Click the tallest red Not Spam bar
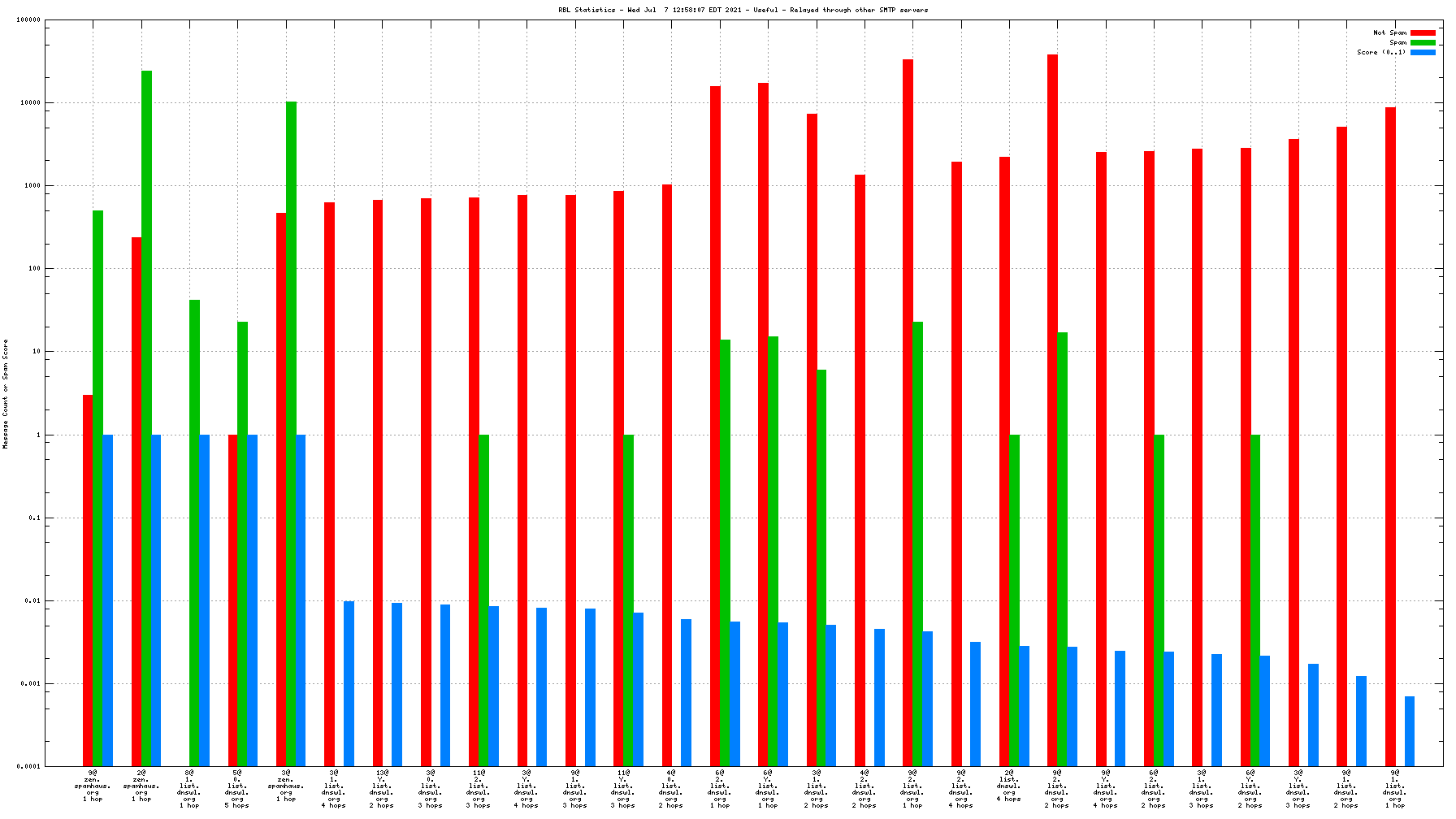The image size is (1456, 819). coord(1052,406)
